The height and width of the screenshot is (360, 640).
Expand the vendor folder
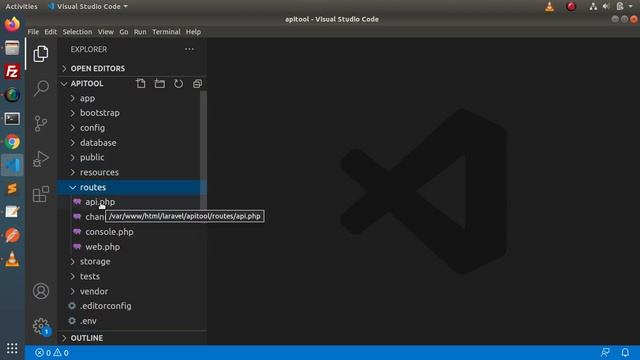(x=132, y=291)
